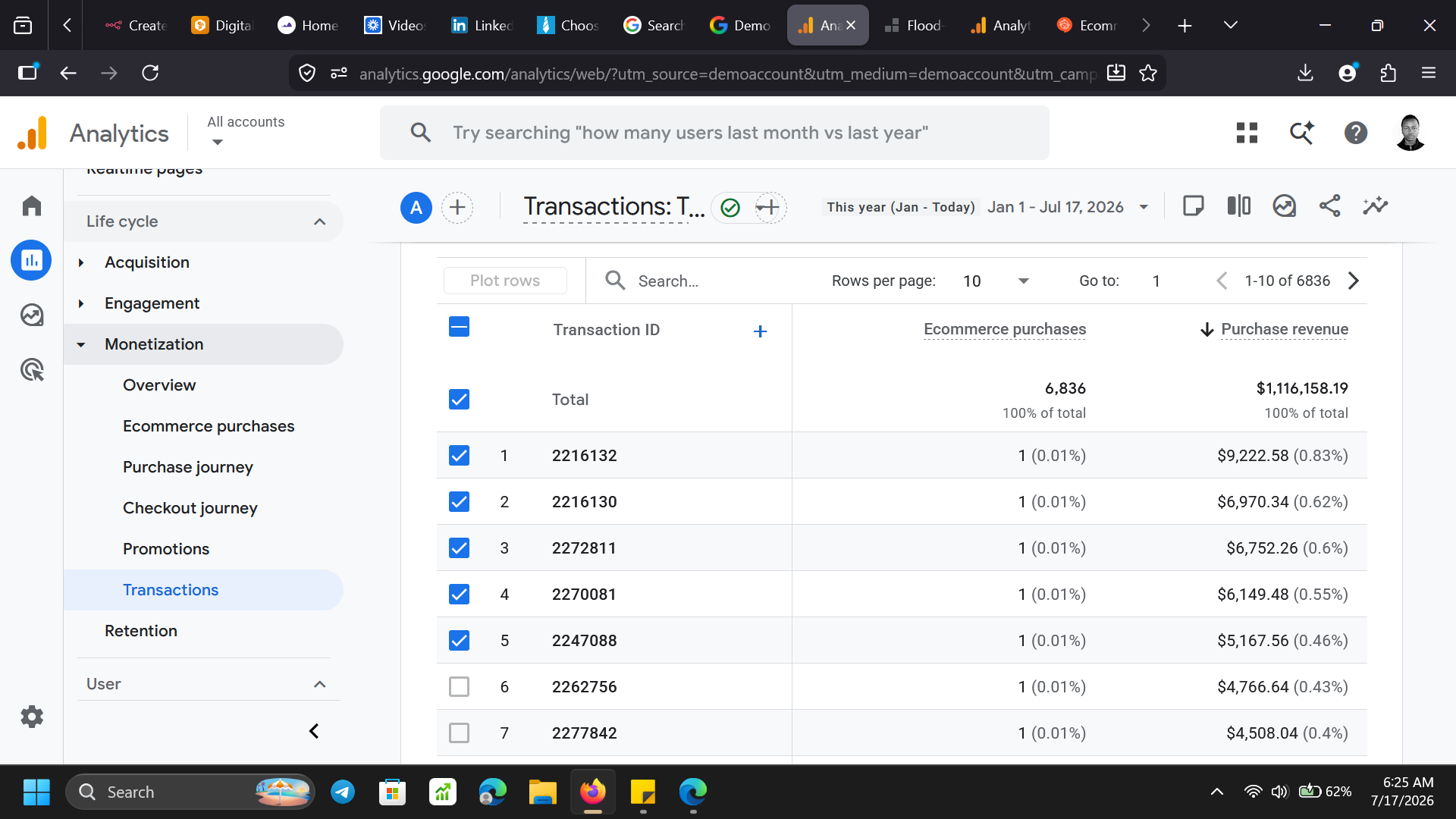The height and width of the screenshot is (819, 1456).
Task: Collapse the Monetization menu arrow
Action: click(81, 344)
